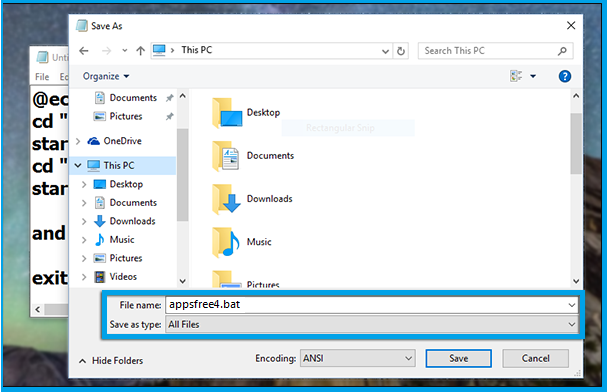
Task: Click the navigation pane scrollbar thumb
Action: 183,175
